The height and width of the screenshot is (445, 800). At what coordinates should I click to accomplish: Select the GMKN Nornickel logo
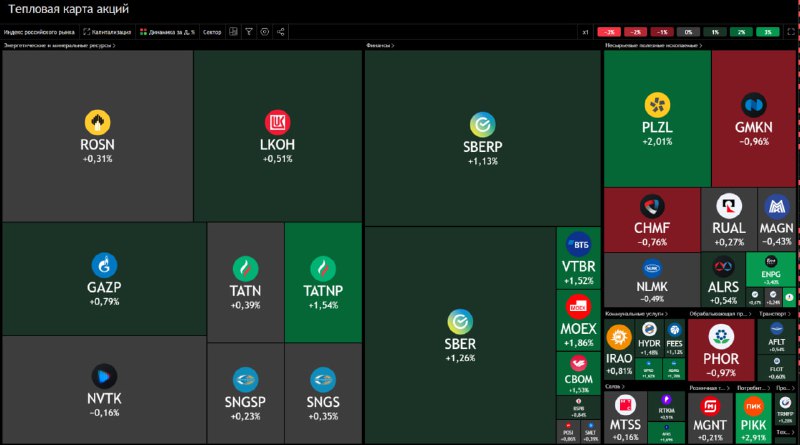(754, 105)
